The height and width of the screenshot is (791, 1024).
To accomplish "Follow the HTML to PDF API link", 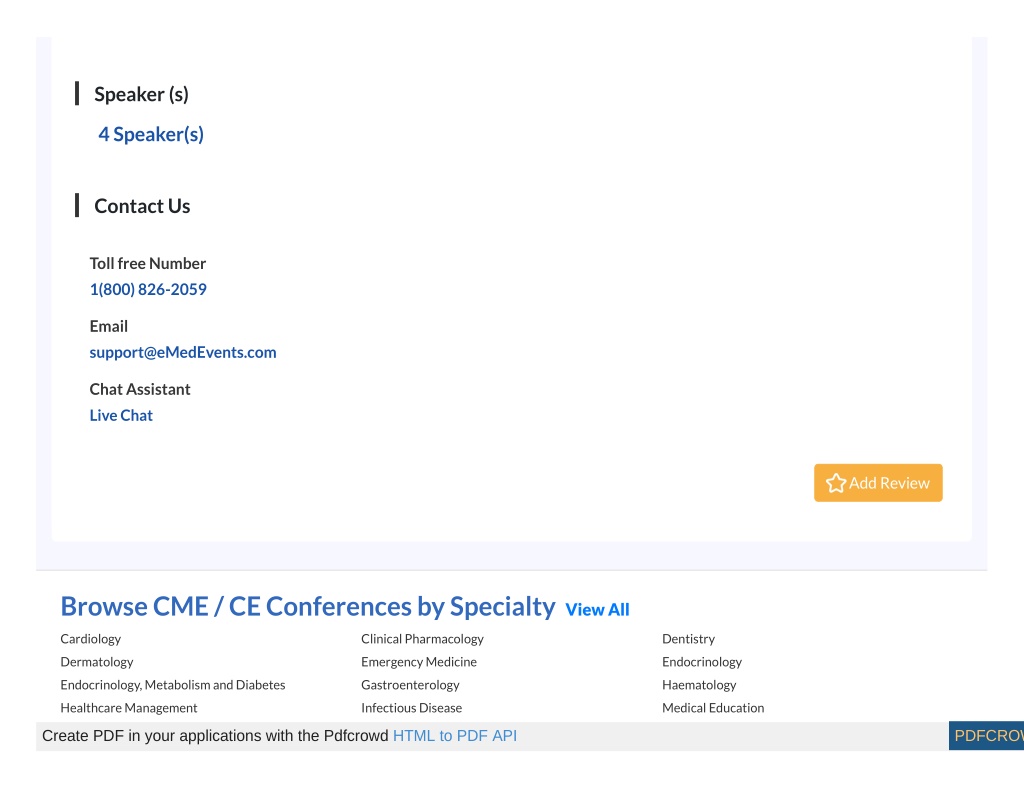I will point(455,736).
